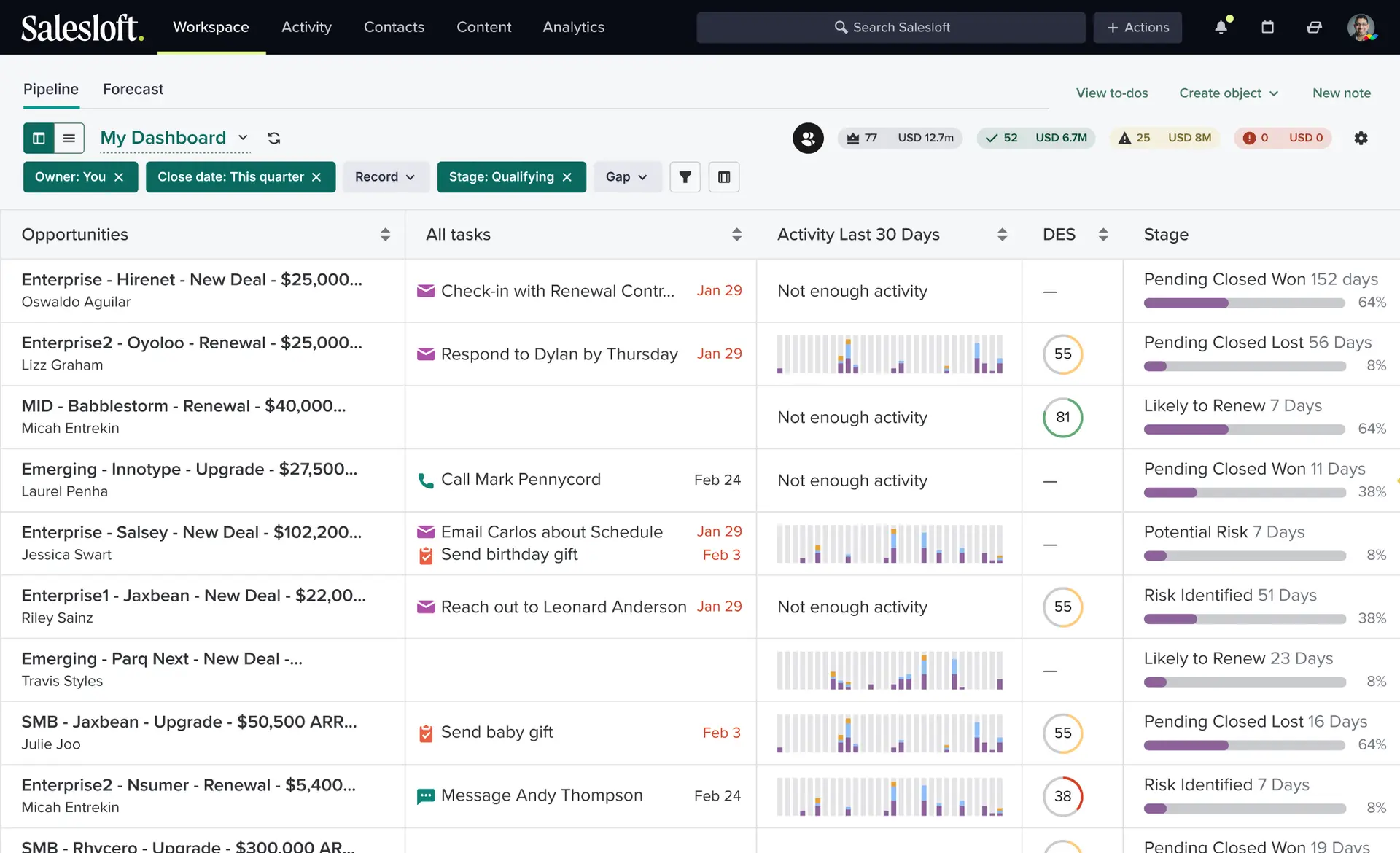The width and height of the screenshot is (1400, 853).
Task: Switch to board view toggle
Action: 39,138
